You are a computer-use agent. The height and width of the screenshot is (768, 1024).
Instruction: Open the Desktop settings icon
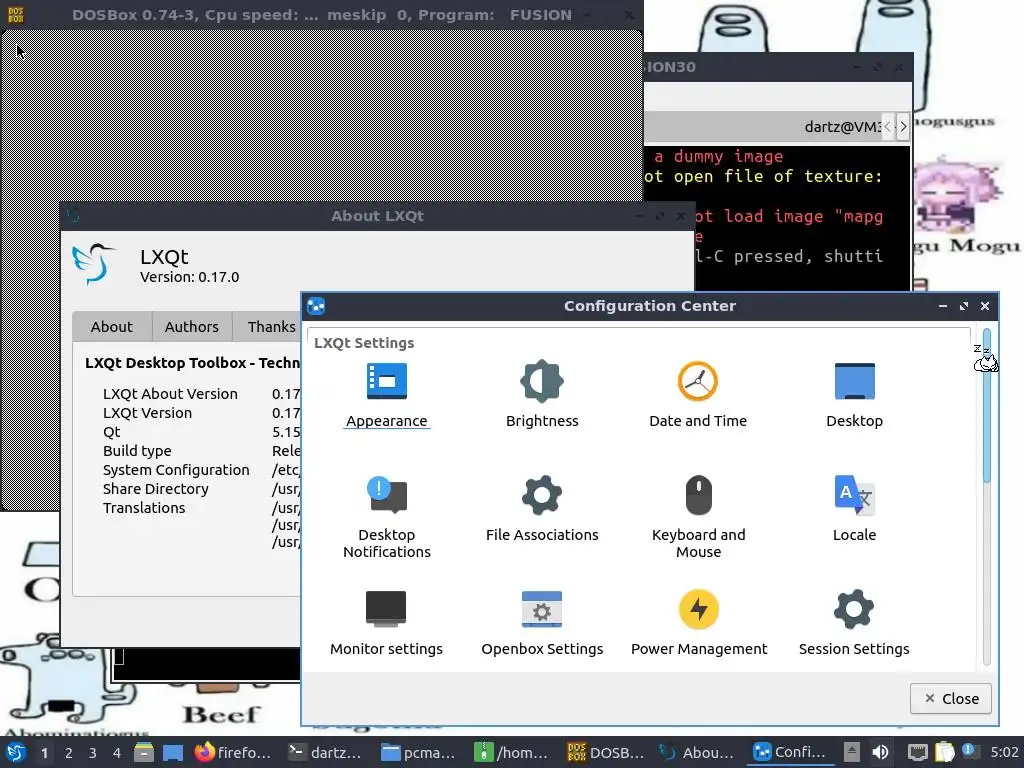[854, 394]
